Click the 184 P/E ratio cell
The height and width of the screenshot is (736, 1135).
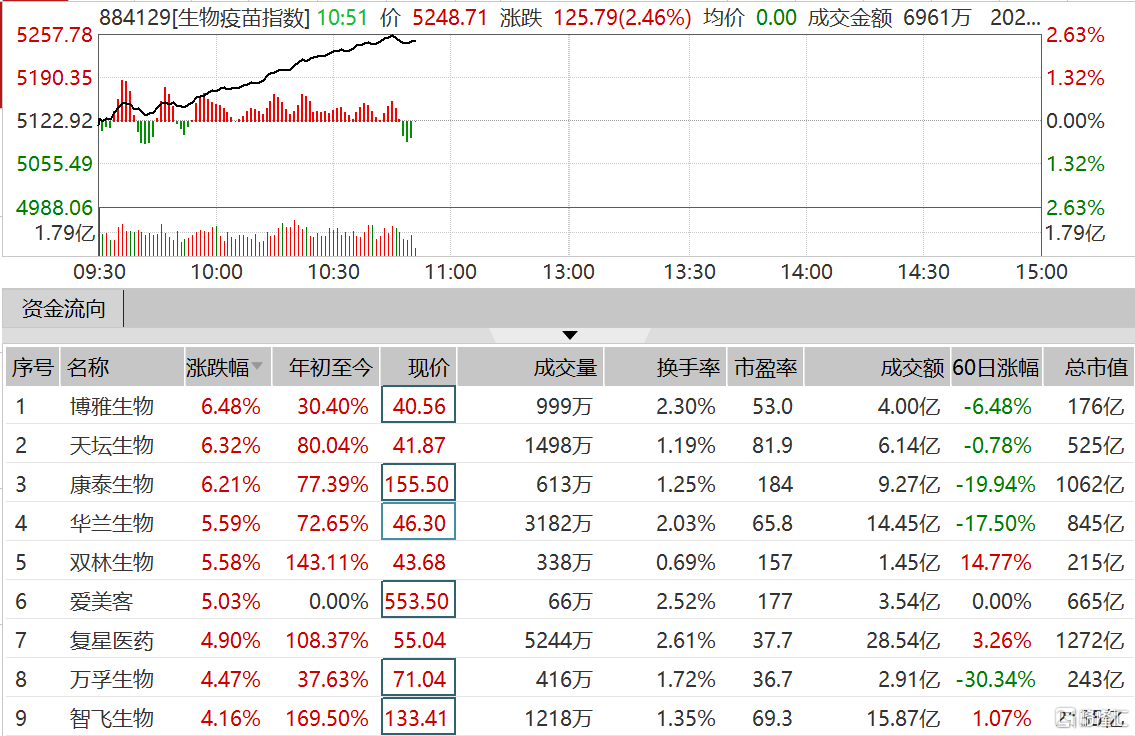point(775,485)
